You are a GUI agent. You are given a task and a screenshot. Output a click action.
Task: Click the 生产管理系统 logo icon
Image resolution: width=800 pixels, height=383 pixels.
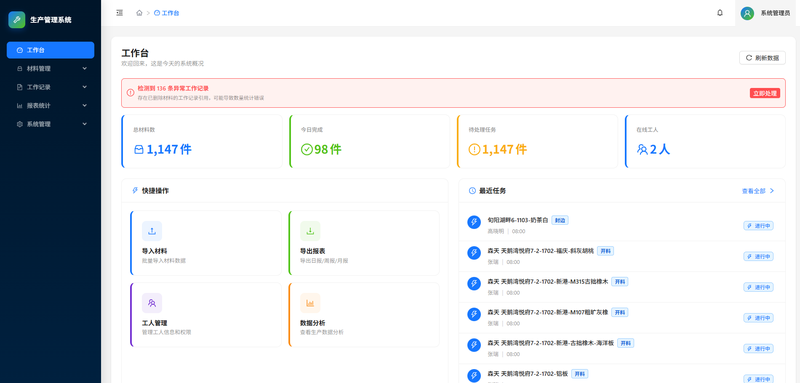coord(17,20)
